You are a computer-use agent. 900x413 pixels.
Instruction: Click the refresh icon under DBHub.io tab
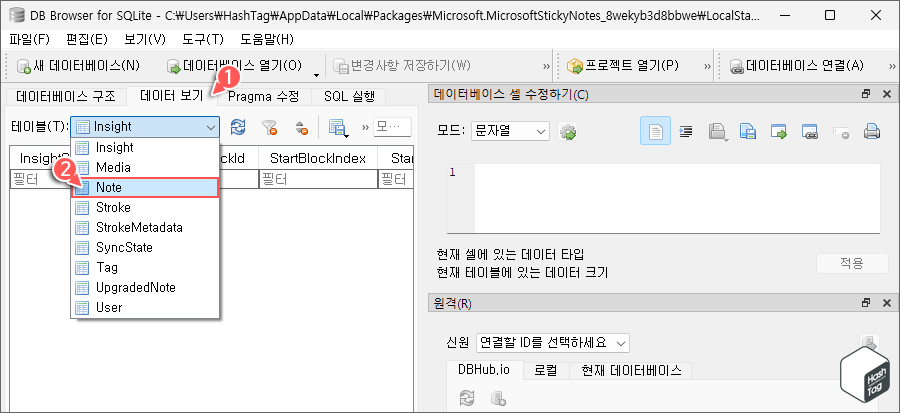(466, 397)
